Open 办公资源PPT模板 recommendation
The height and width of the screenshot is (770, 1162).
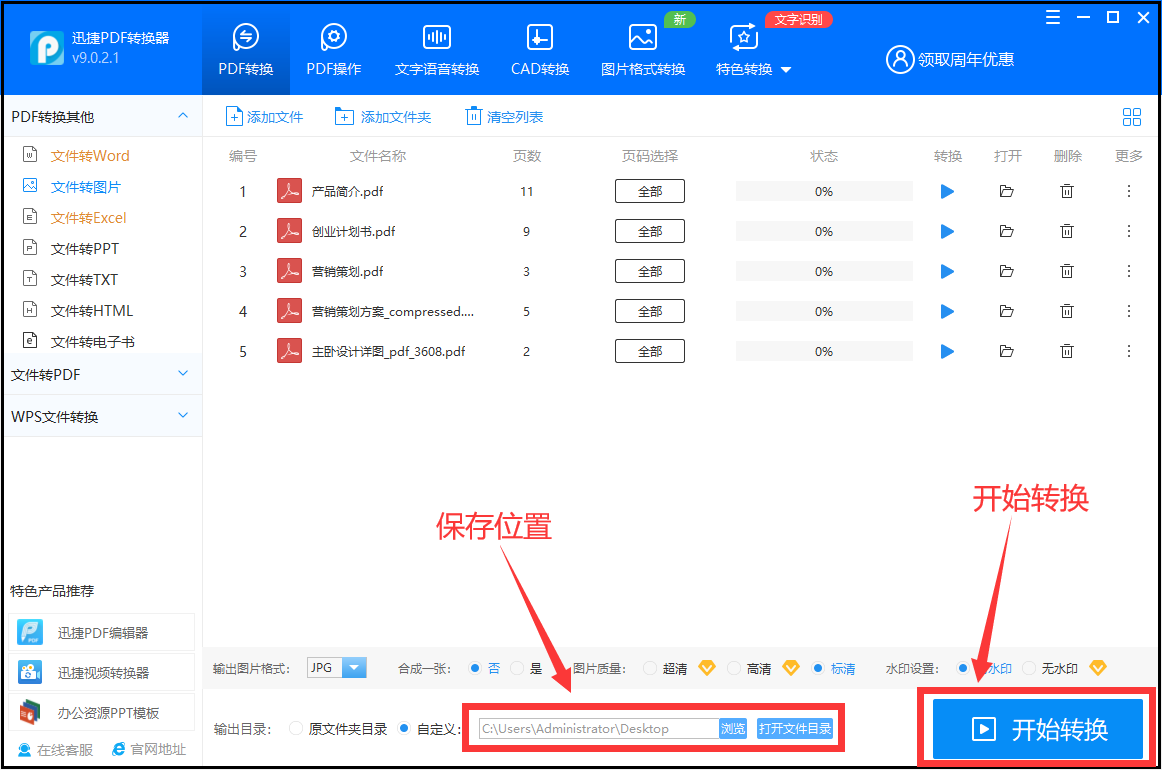[x=102, y=713]
